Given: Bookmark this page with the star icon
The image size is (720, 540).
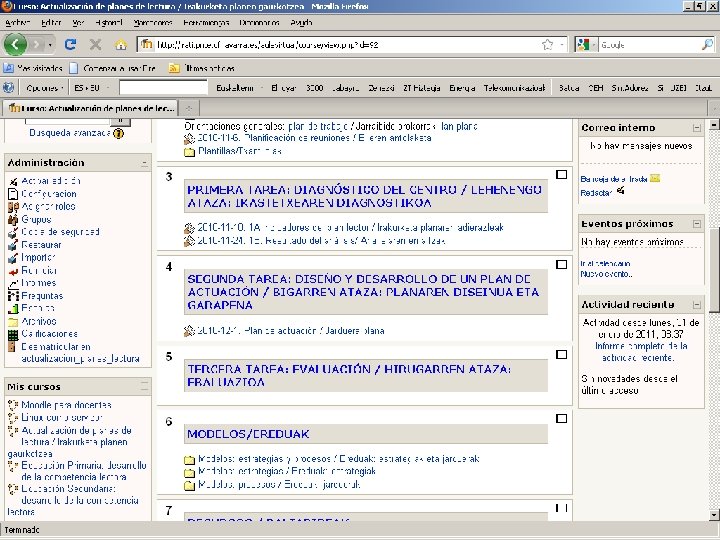Looking at the screenshot, I should click(547, 45).
